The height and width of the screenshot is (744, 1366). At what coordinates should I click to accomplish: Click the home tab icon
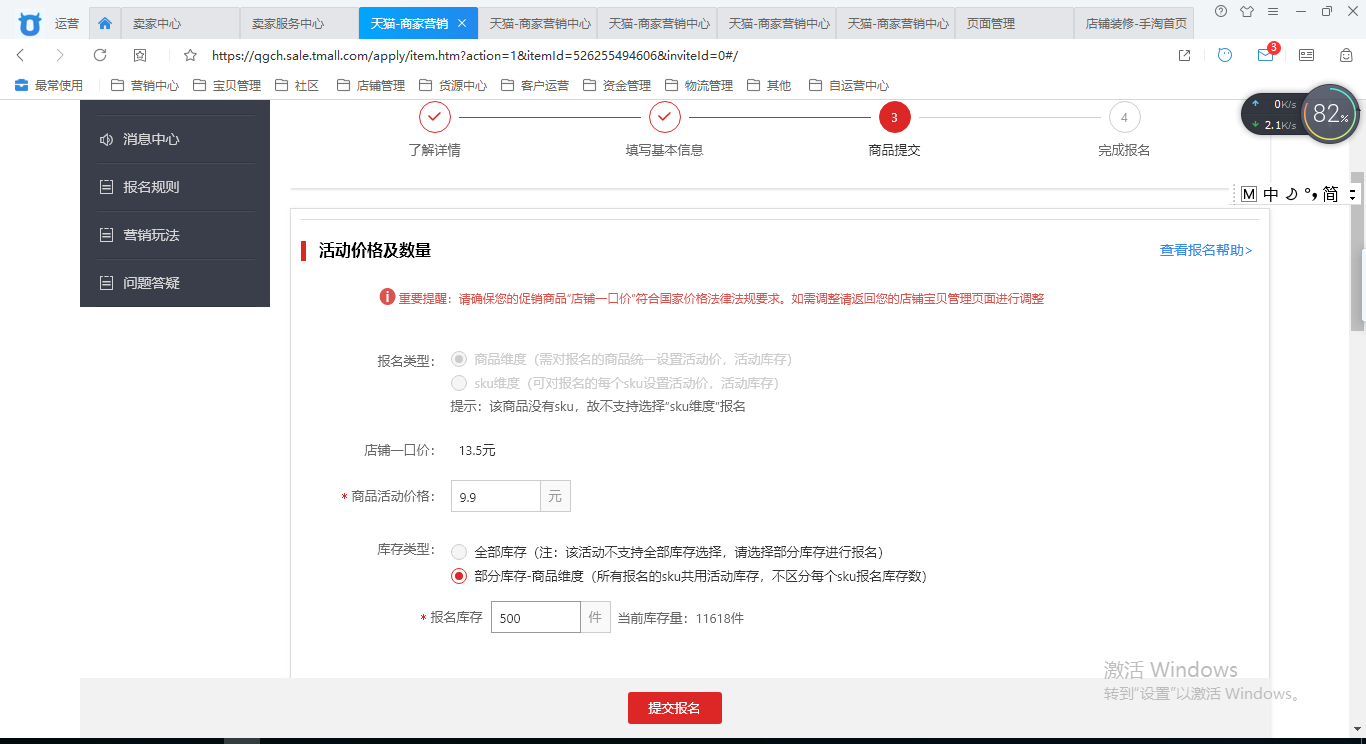105,23
